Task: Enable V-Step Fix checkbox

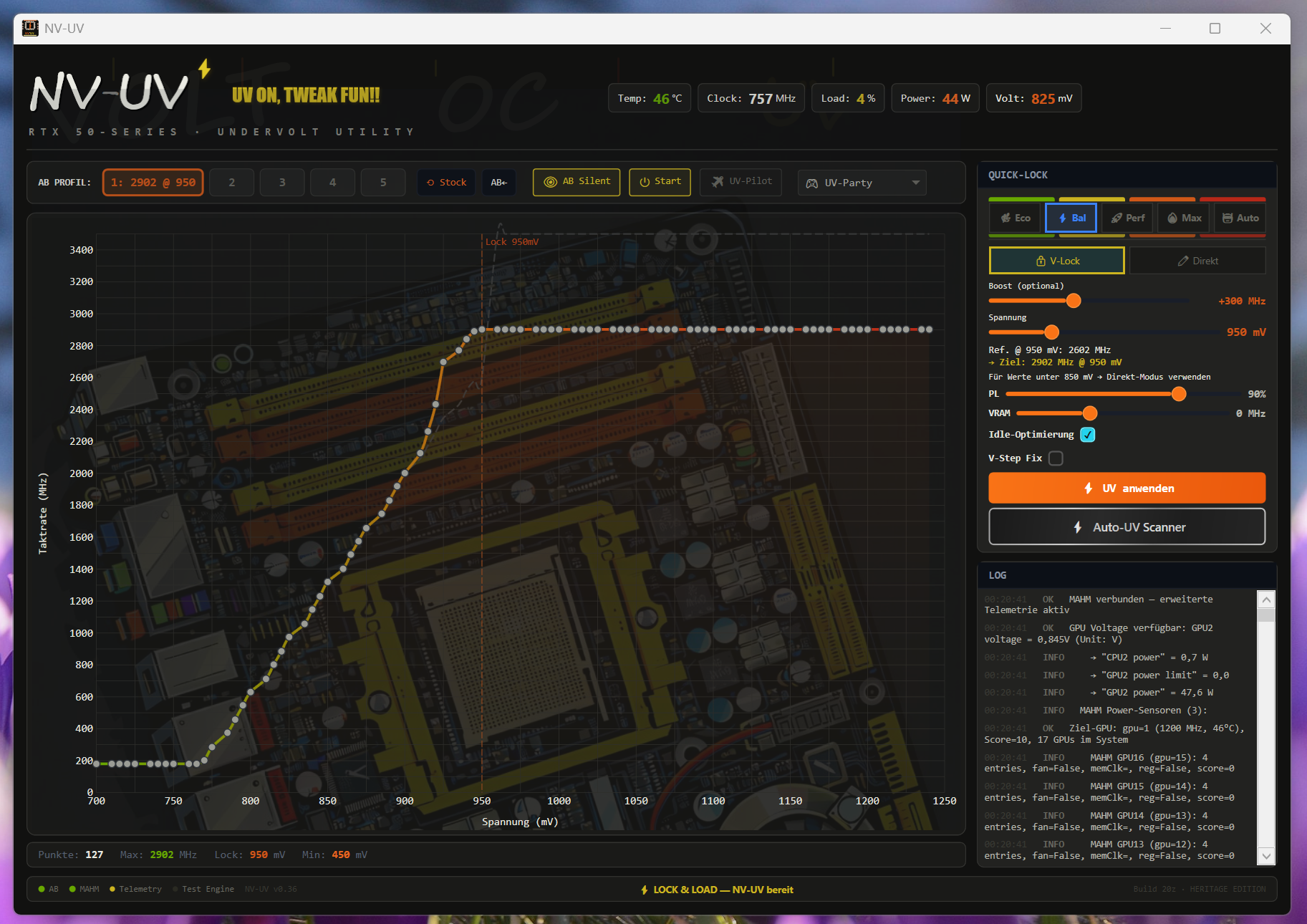Action: tap(1056, 458)
